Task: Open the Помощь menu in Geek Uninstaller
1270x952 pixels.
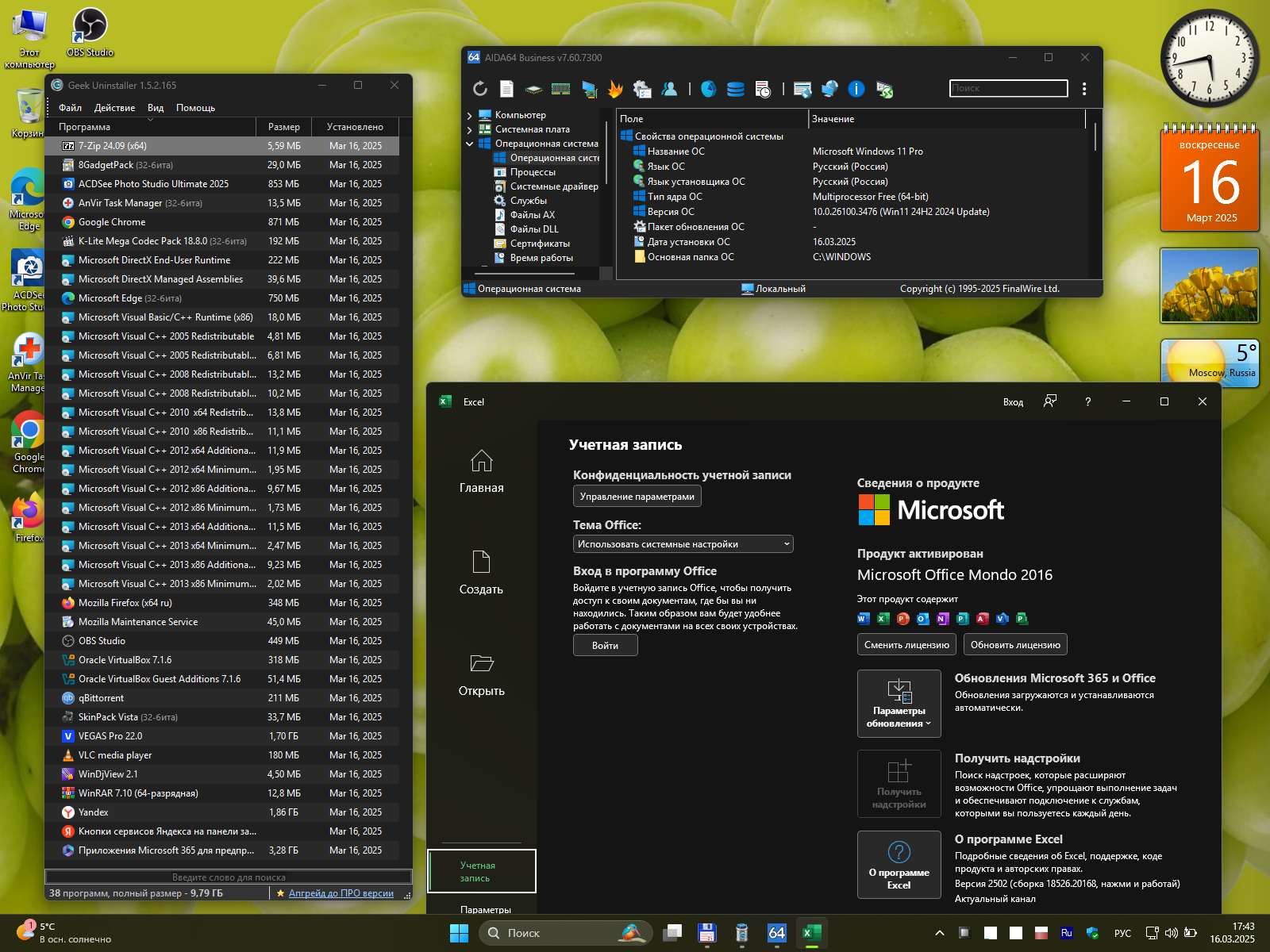Action: pos(195,108)
